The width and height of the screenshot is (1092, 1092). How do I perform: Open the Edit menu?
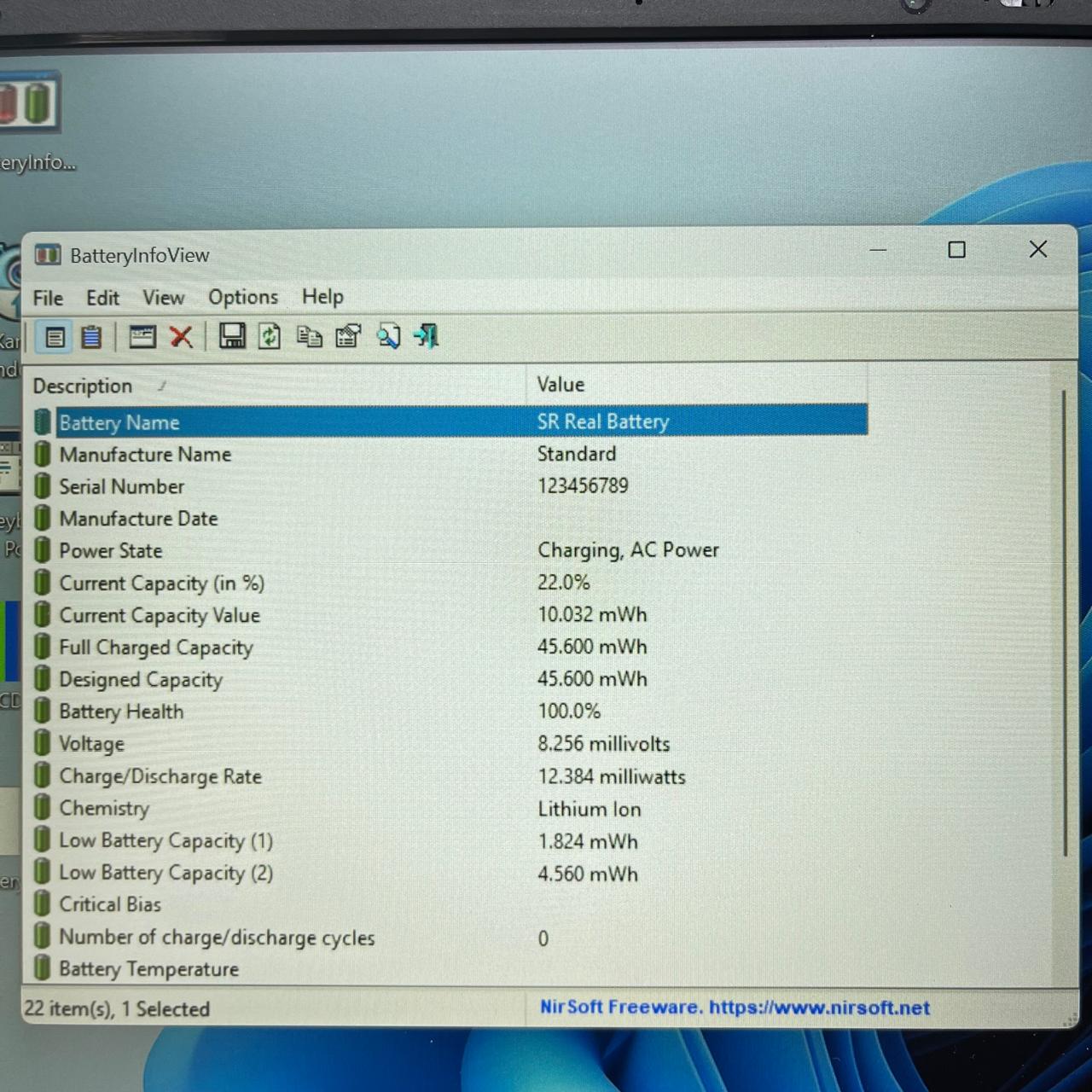coord(102,298)
